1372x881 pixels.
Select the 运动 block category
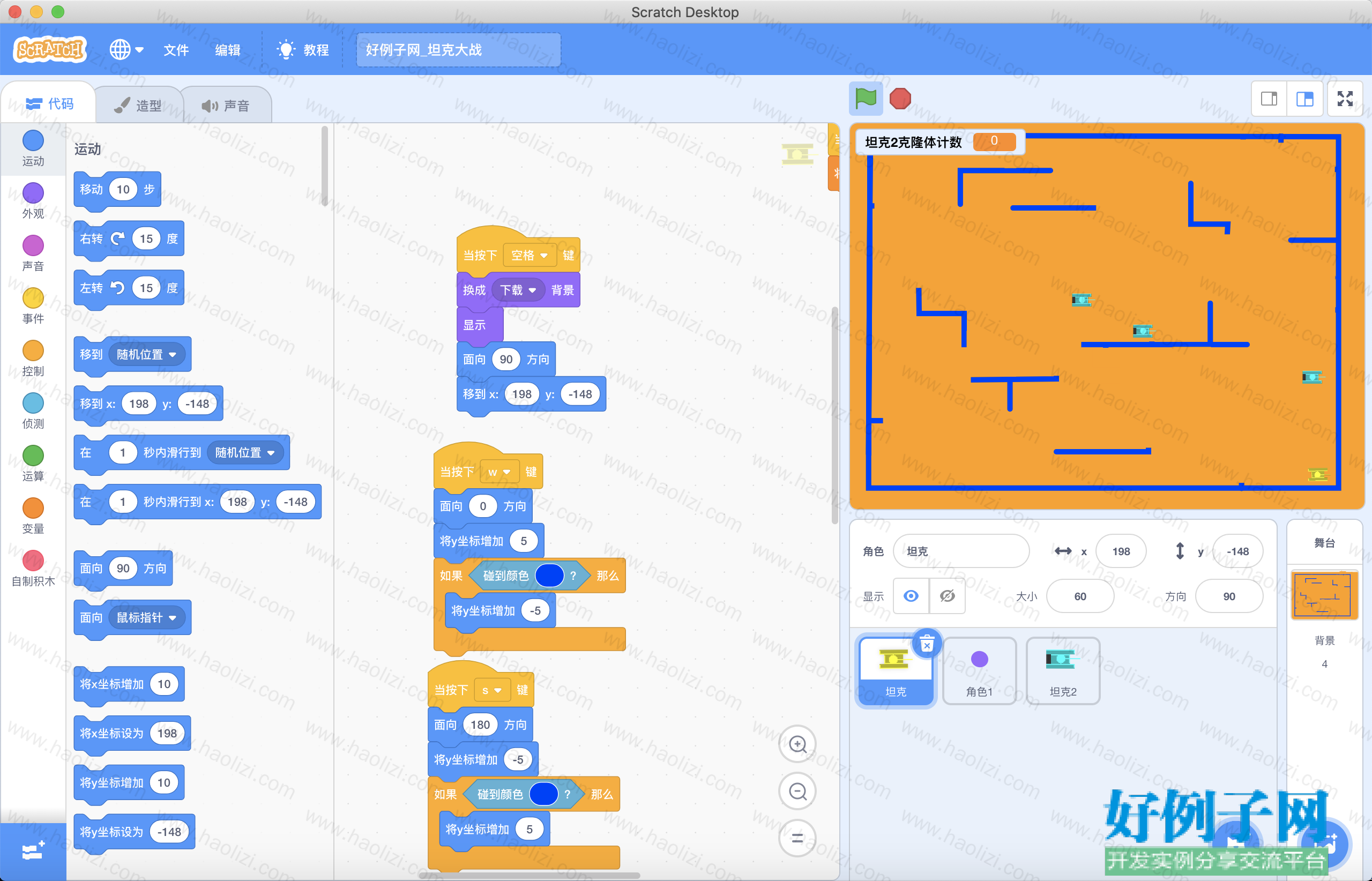(33, 149)
